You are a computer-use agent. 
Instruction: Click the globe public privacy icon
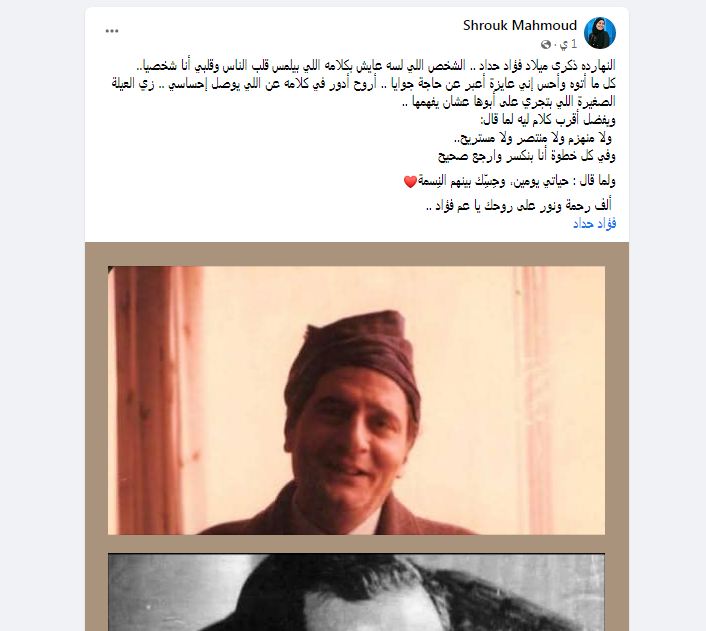point(546,44)
